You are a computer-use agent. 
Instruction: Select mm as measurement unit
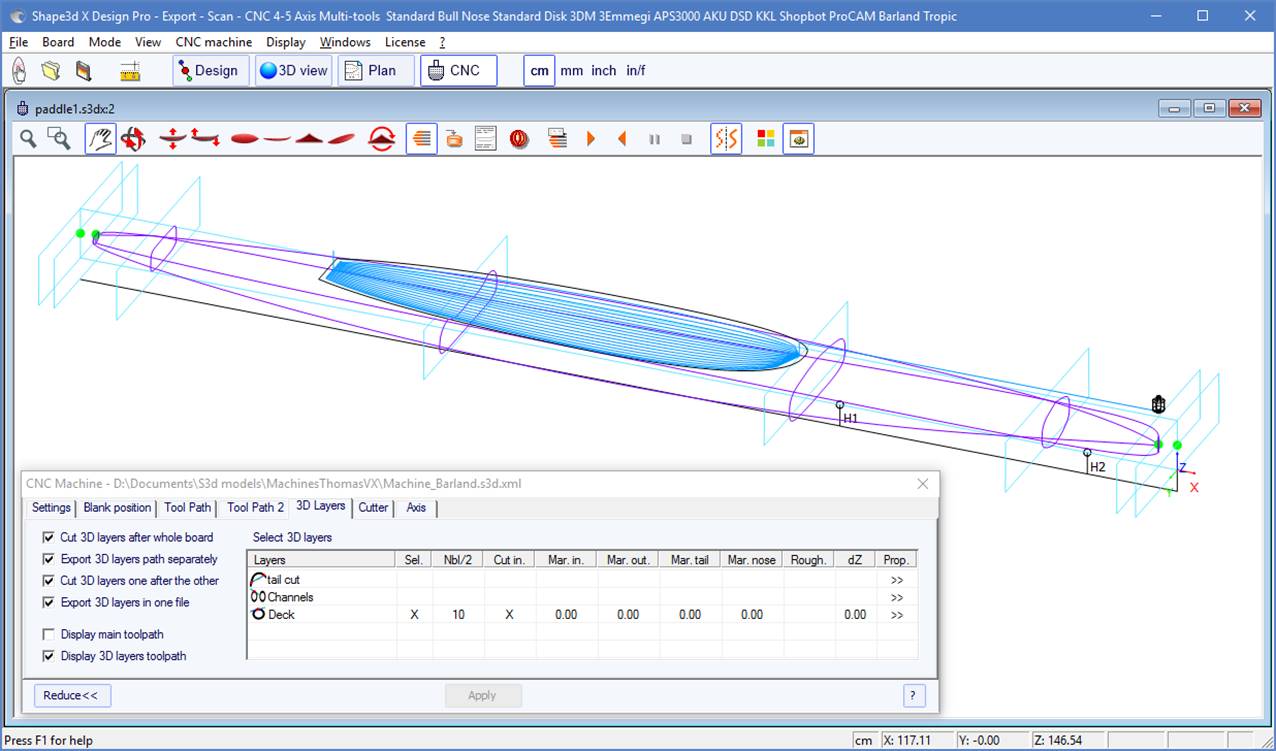[x=571, y=71]
